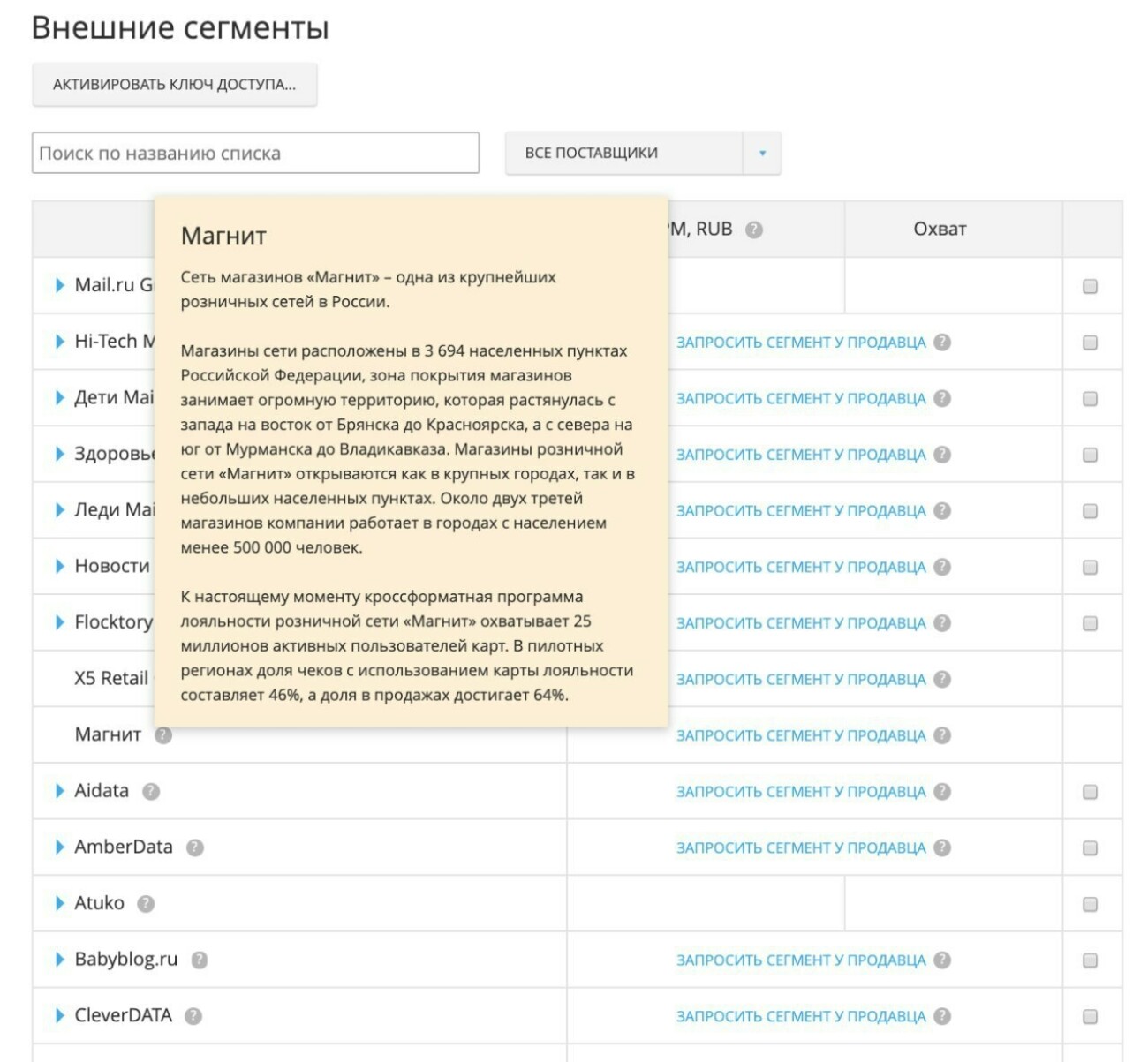Click help icon after Babyblog.ru request link

(942, 960)
